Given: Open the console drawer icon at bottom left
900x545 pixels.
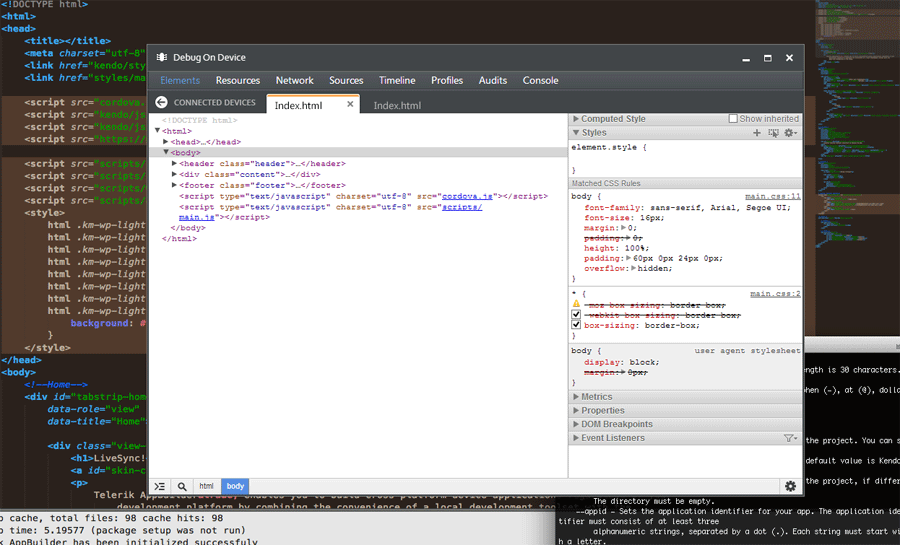Looking at the screenshot, I should [x=160, y=486].
